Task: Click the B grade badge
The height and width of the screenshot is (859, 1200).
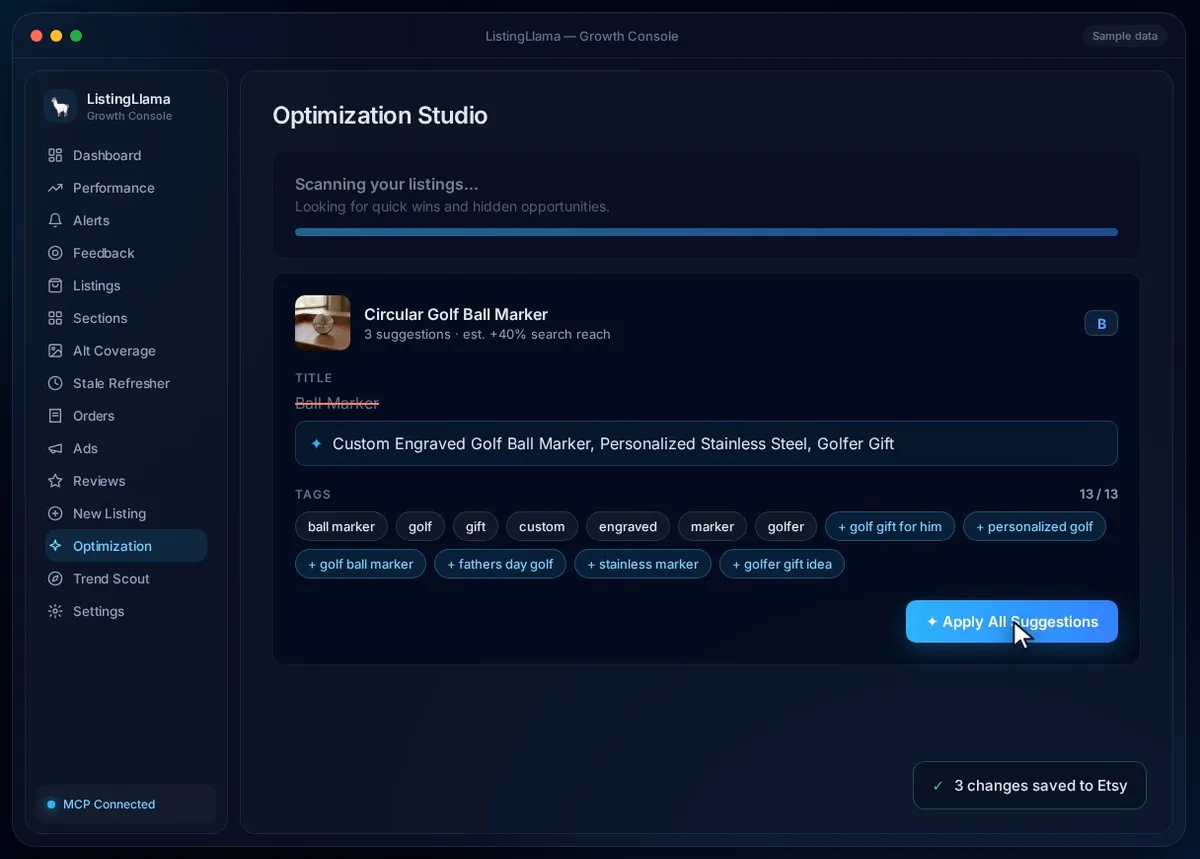Action: coord(1101,323)
